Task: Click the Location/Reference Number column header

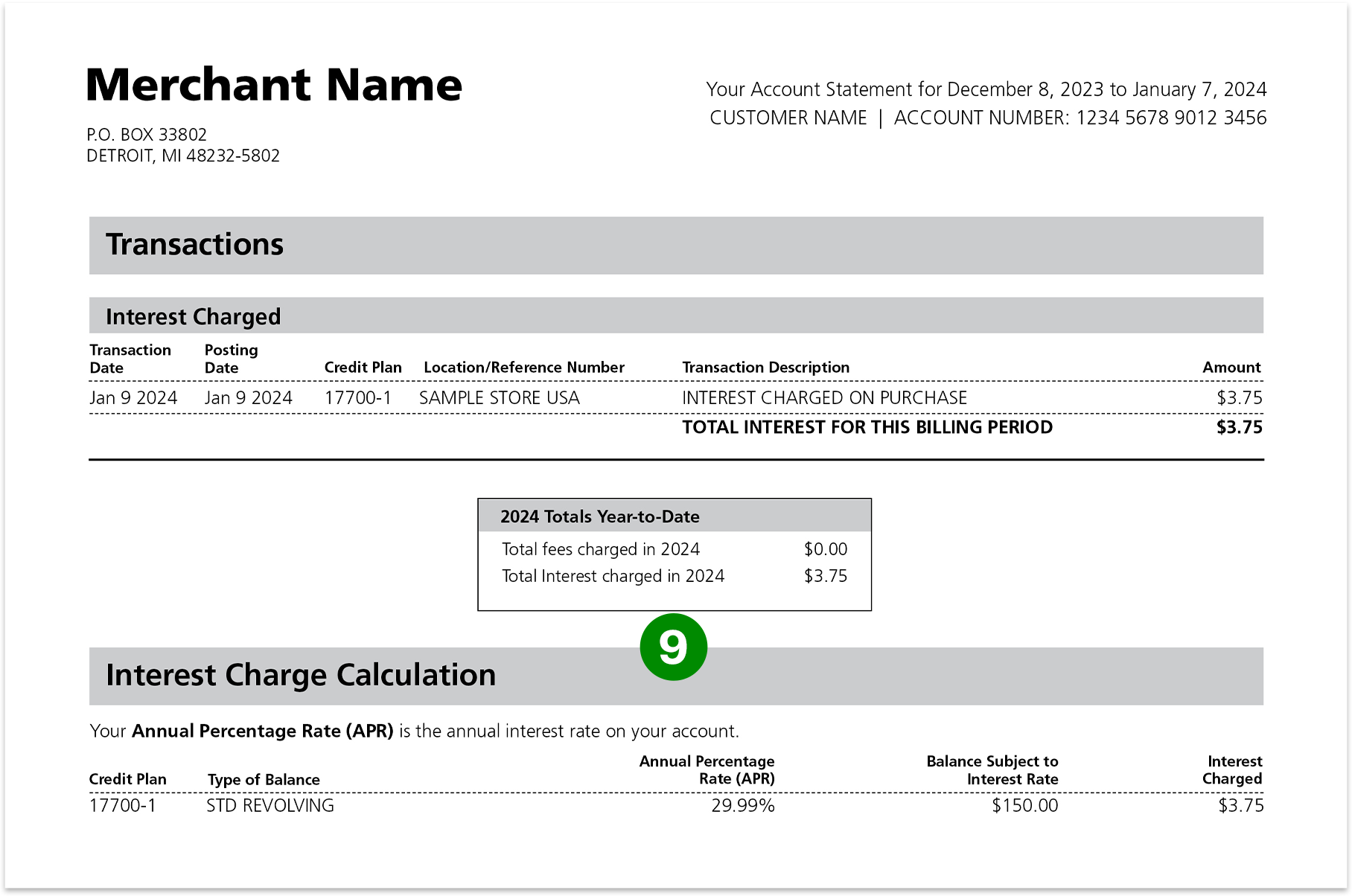Action: [x=524, y=368]
